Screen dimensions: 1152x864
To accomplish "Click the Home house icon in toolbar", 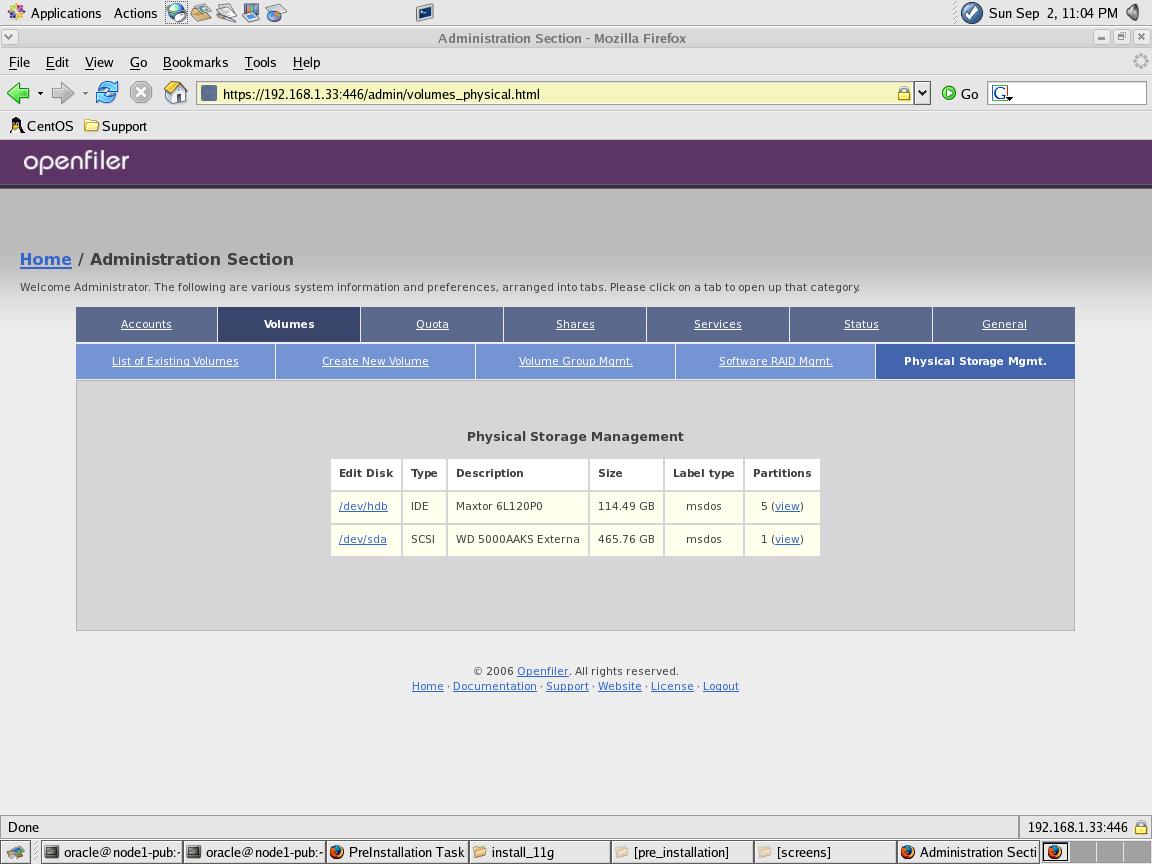I will [x=176, y=93].
